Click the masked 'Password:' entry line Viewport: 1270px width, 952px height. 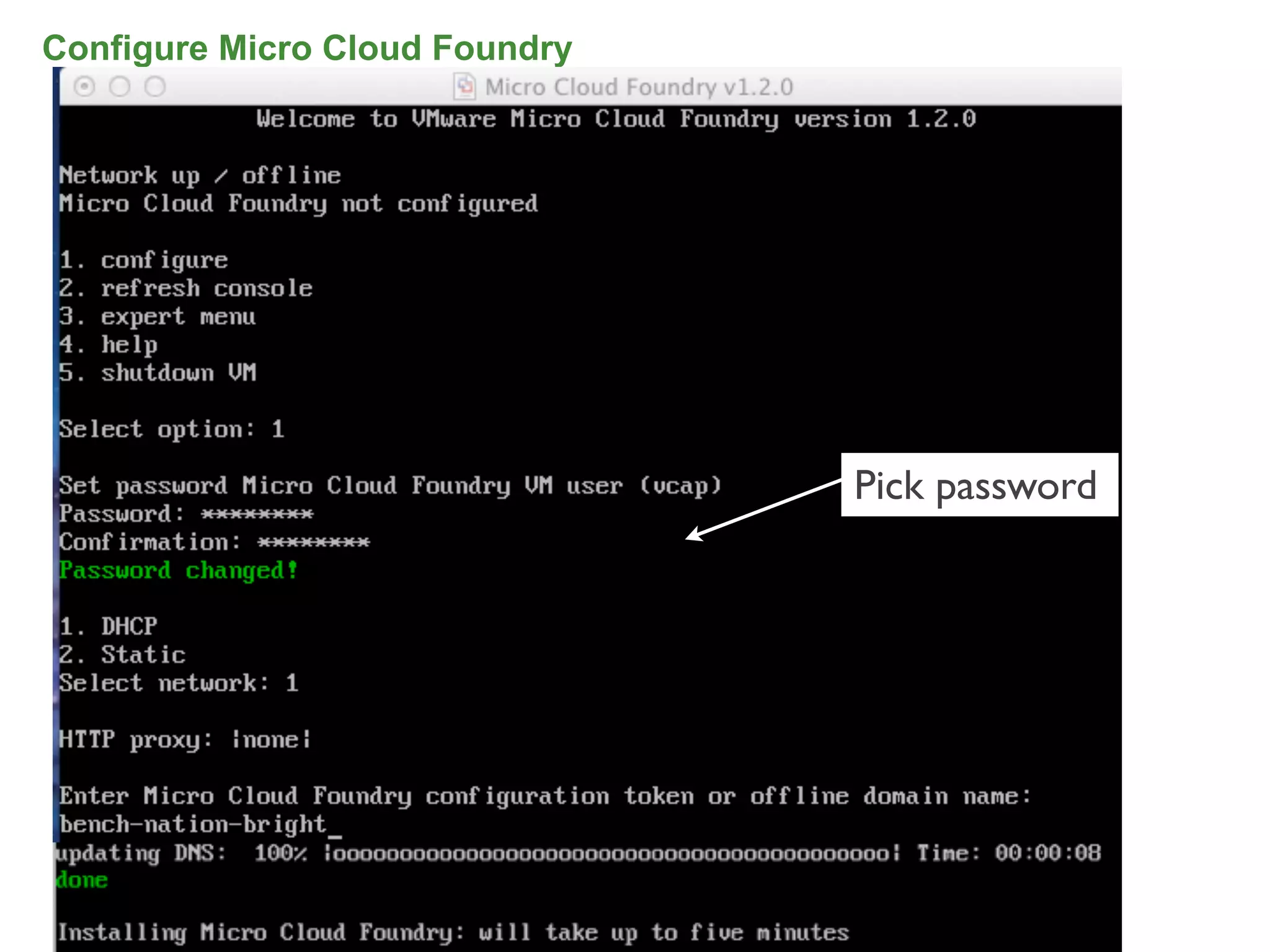coord(186,514)
